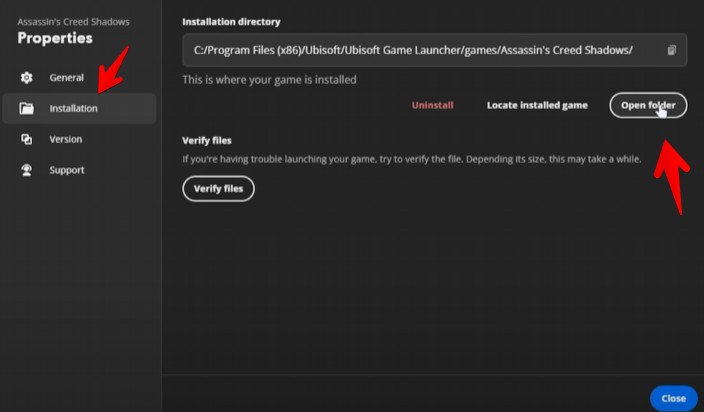Choose Locate installed game

coord(537,105)
